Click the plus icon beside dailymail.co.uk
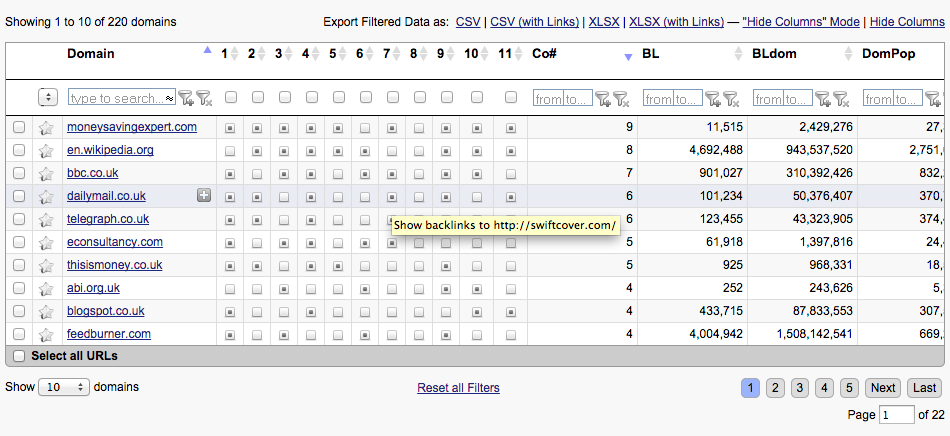 [x=204, y=195]
